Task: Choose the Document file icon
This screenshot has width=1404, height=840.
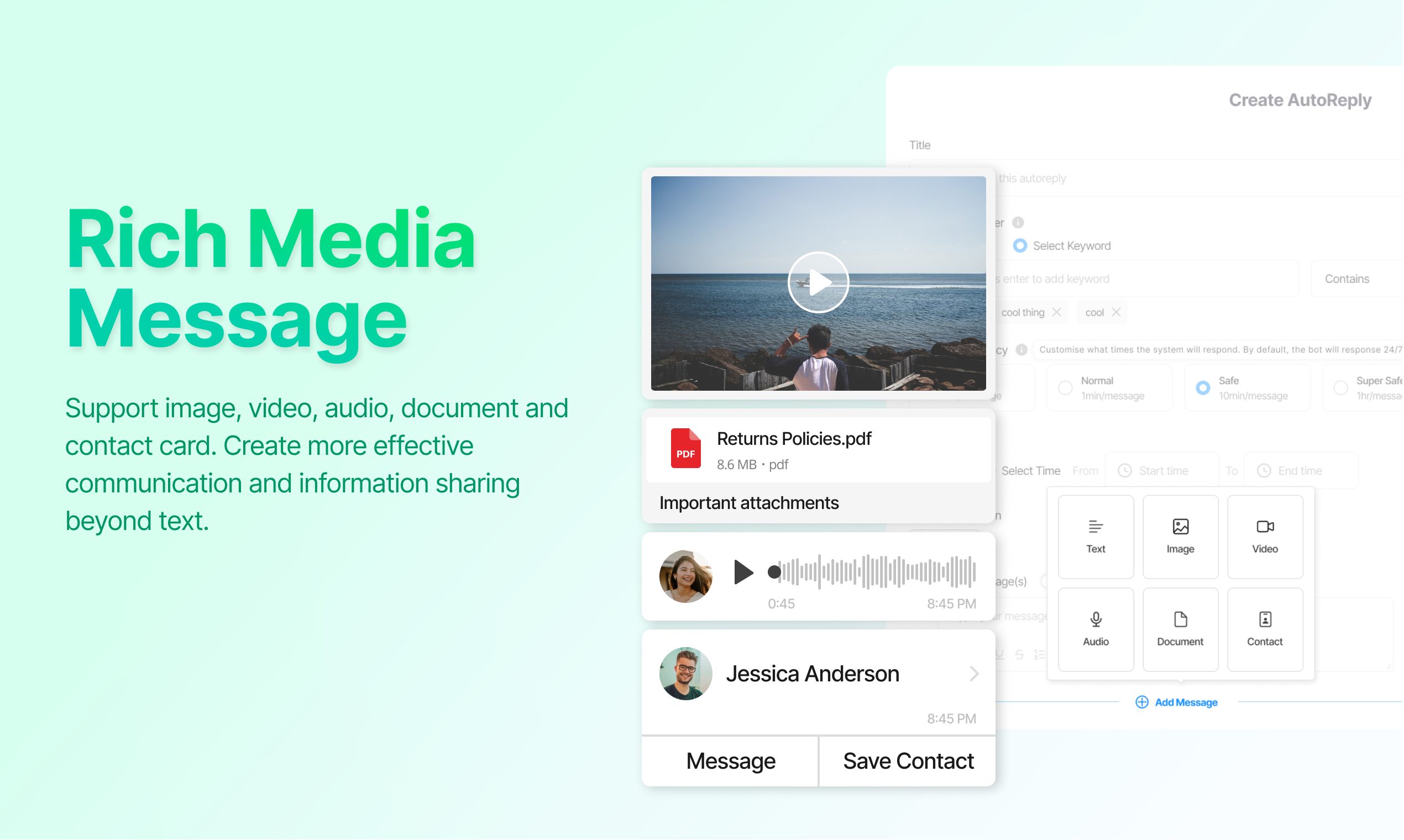Action: tap(1180, 620)
